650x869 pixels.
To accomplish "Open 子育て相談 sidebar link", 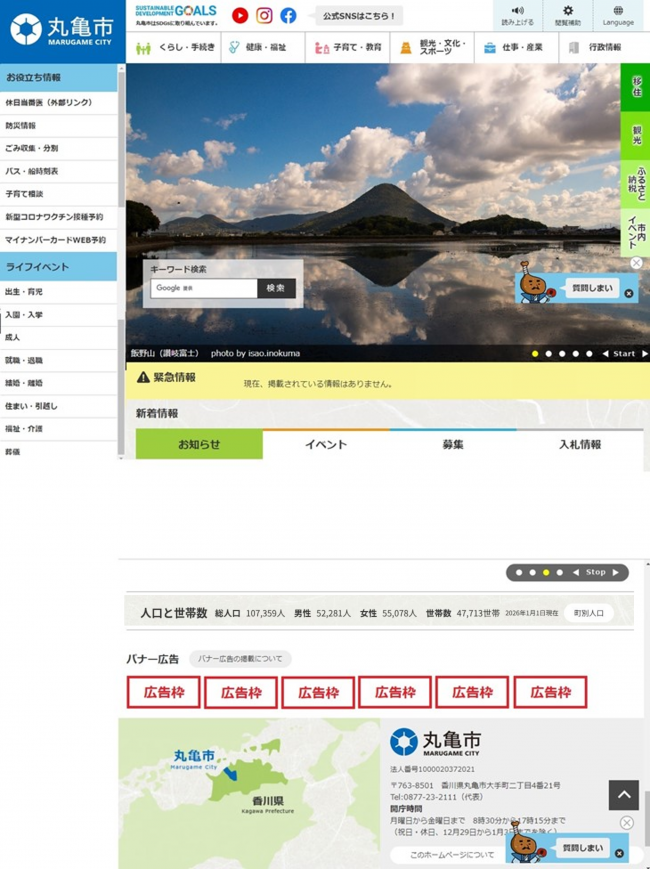I will tap(59, 194).
